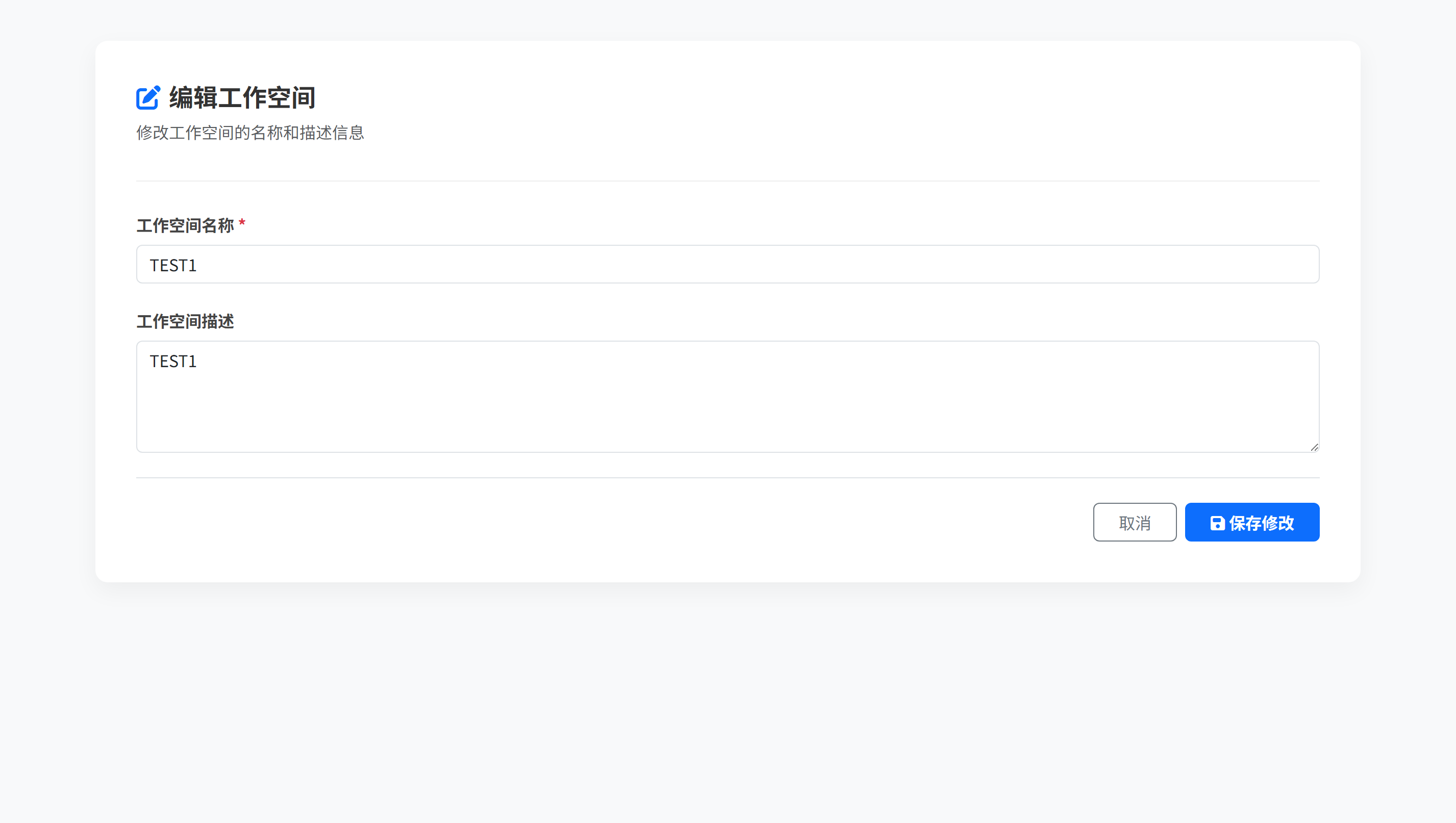Click the edit pencil icon beside the title
1456x823 pixels.
pos(148,97)
